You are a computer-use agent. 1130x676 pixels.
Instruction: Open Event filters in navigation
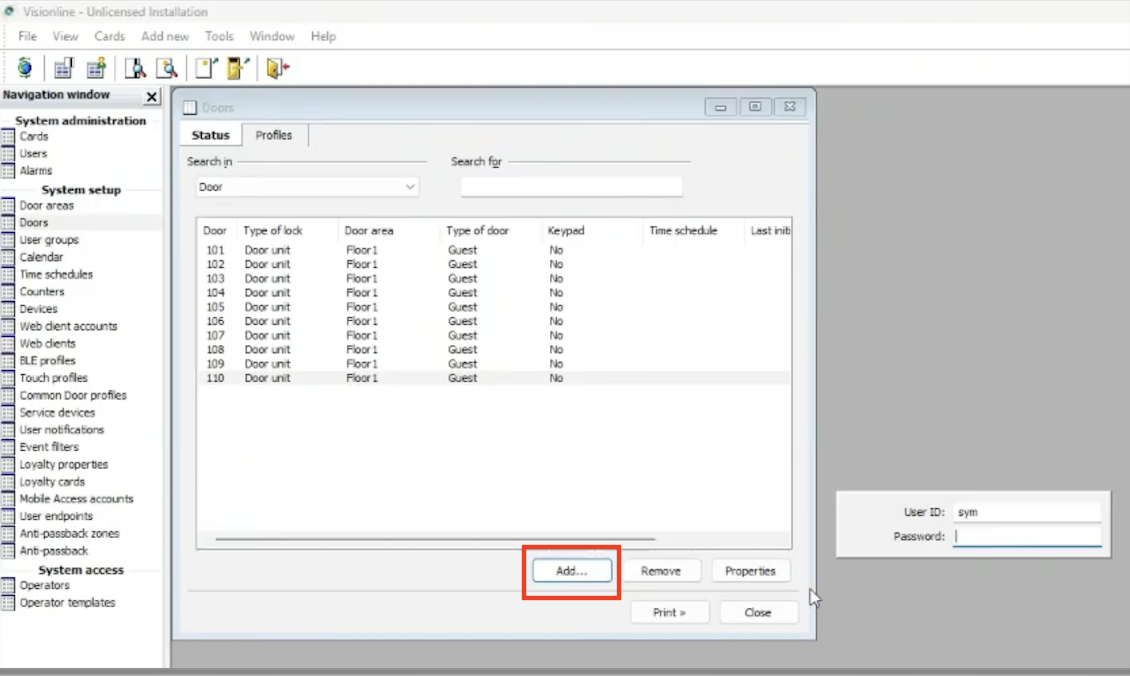coord(49,447)
